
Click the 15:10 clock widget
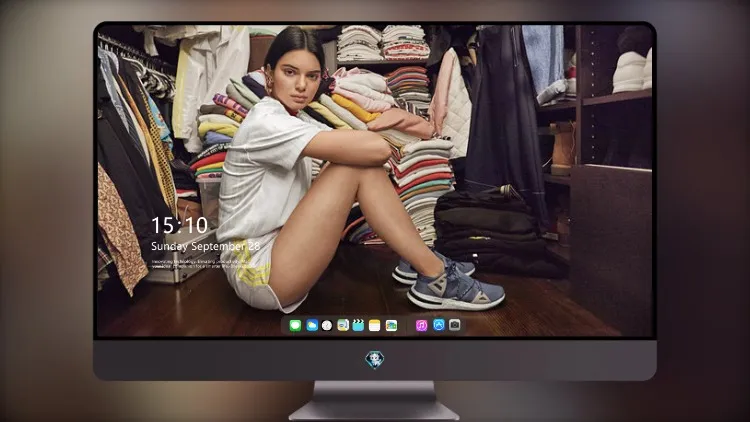(x=179, y=225)
